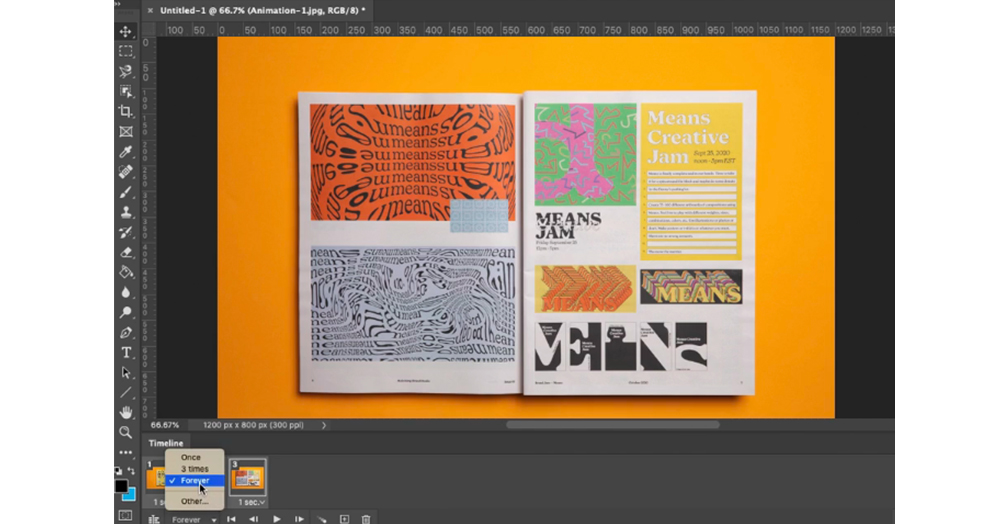Select the Horizontal Type tool
The image size is (1000, 524).
126,353
